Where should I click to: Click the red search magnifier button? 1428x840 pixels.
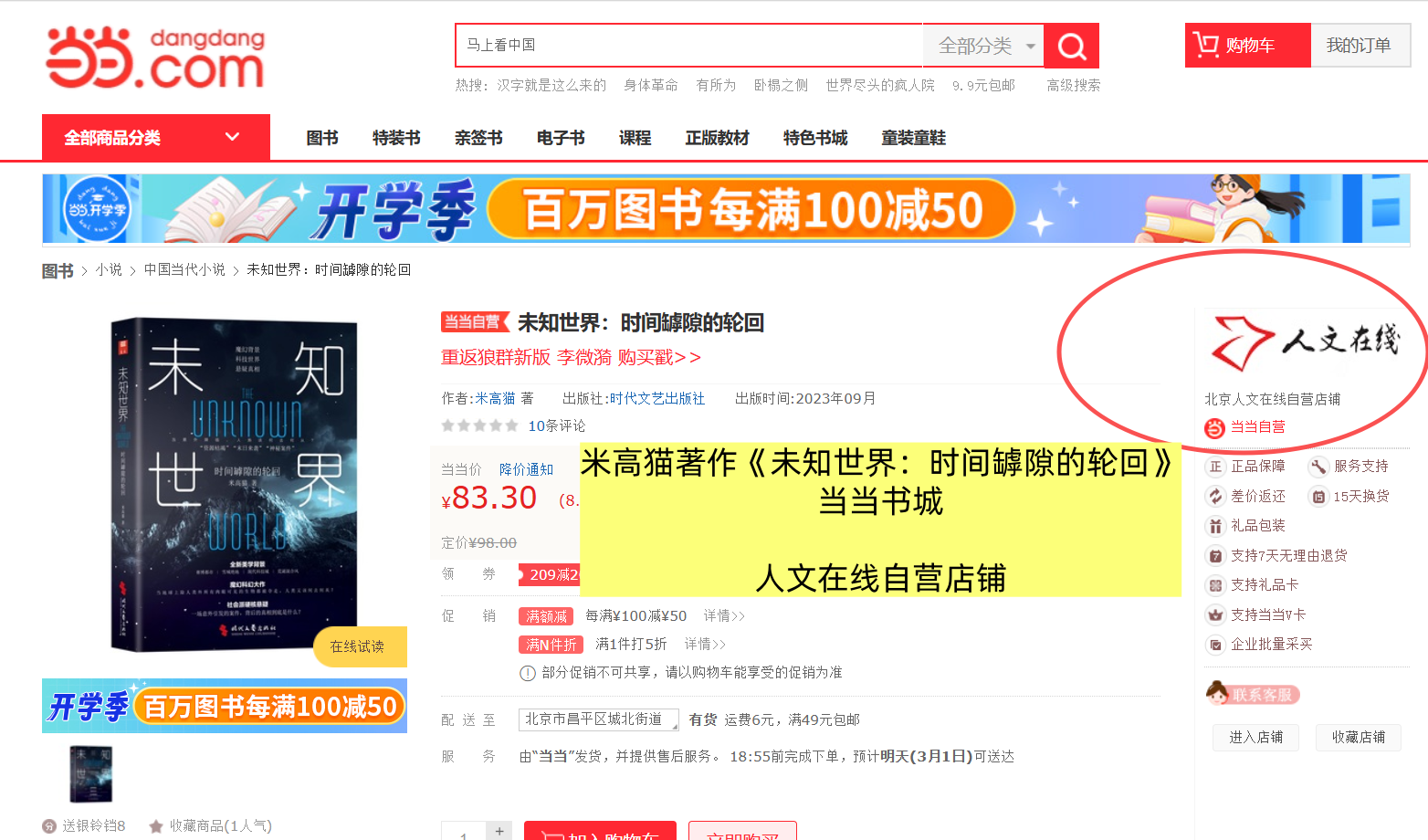1071,46
